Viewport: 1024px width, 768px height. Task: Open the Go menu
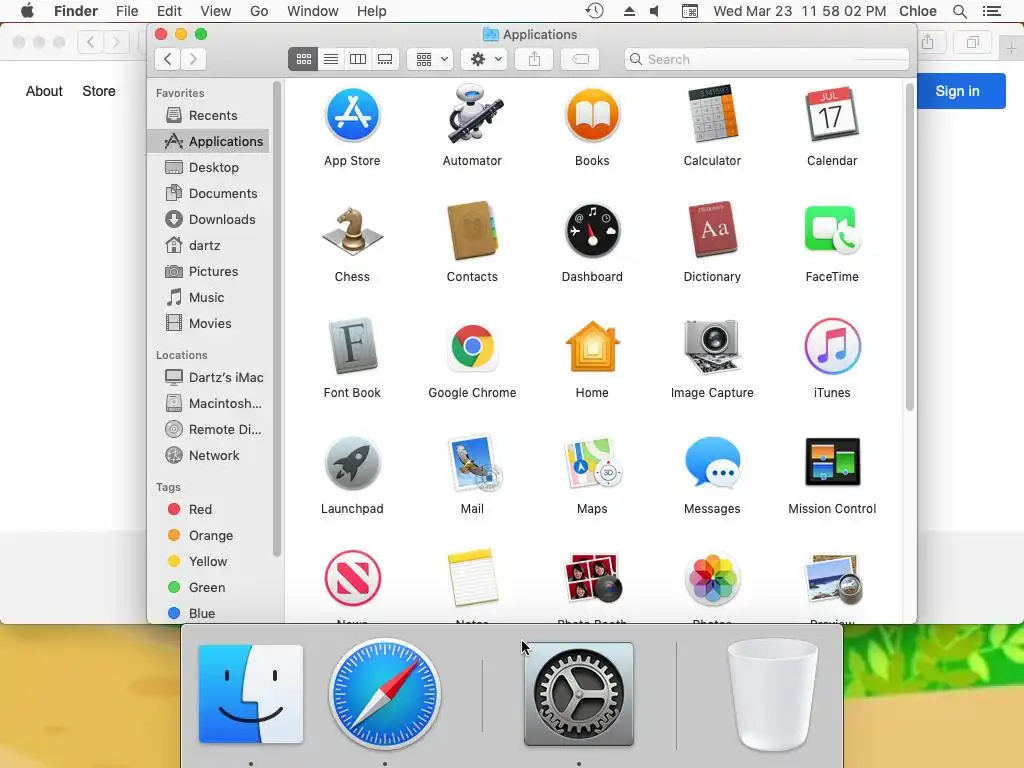point(259,11)
